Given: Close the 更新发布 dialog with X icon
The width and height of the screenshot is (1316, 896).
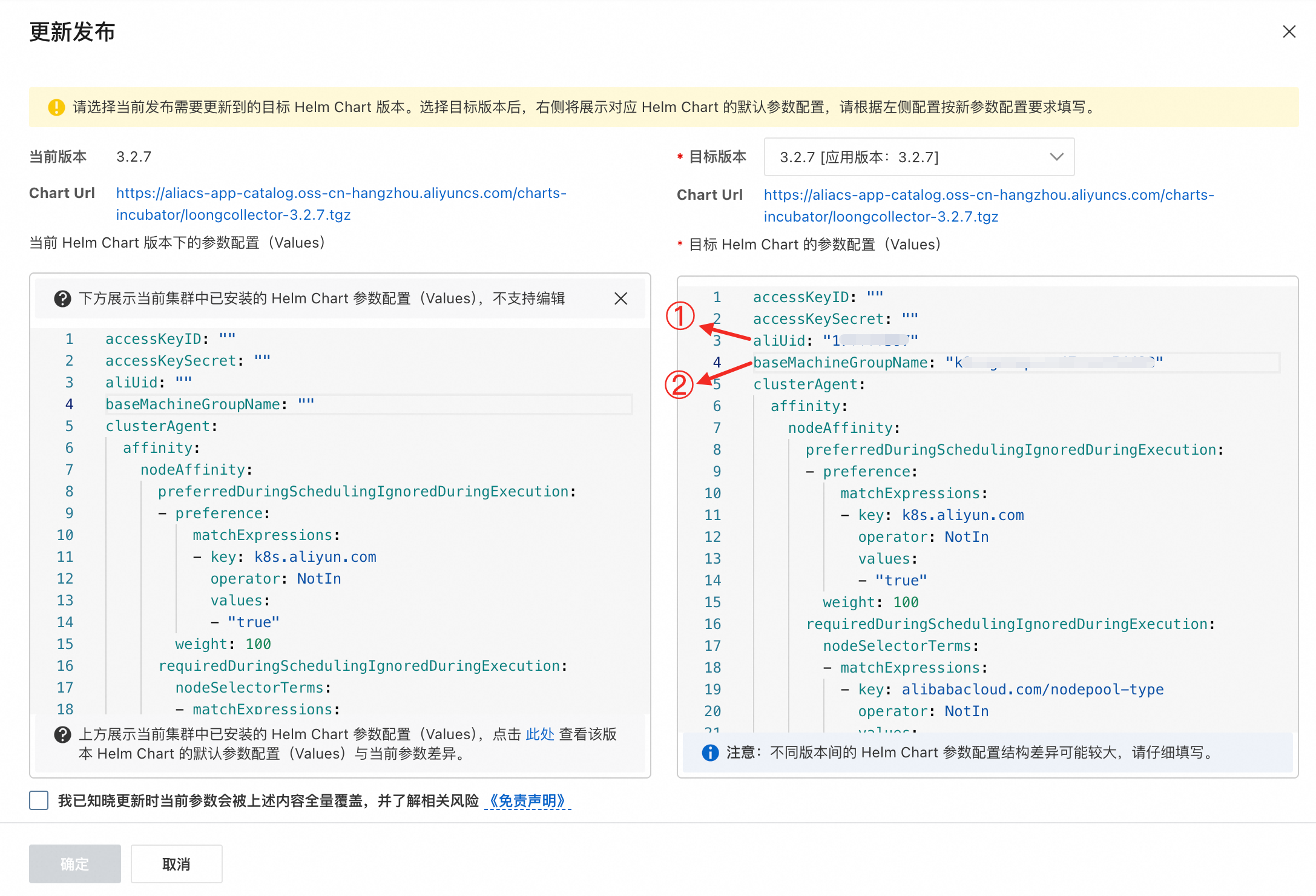Looking at the screenshot, I should point(1289,31).
